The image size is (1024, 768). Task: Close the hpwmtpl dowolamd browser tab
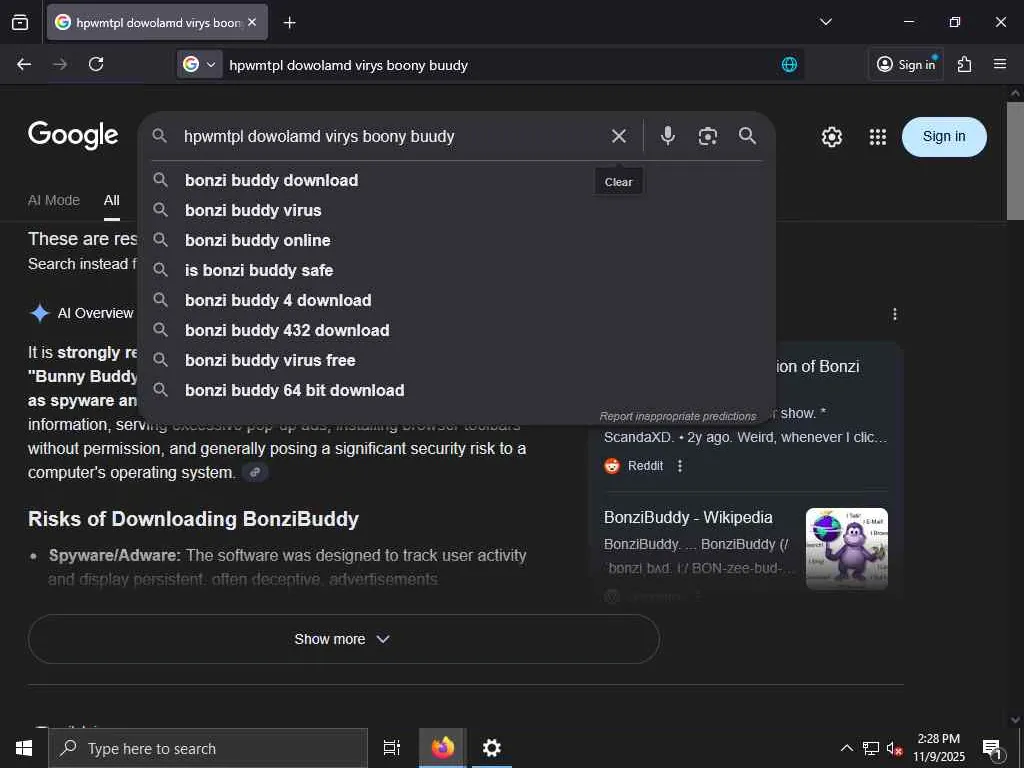[x=252, y=22]
